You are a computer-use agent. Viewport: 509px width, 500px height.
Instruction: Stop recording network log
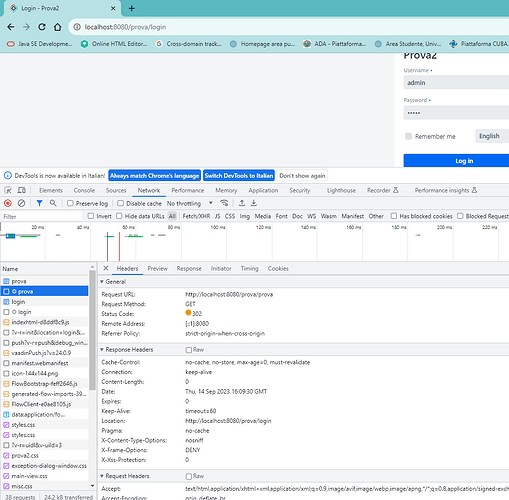8,203
